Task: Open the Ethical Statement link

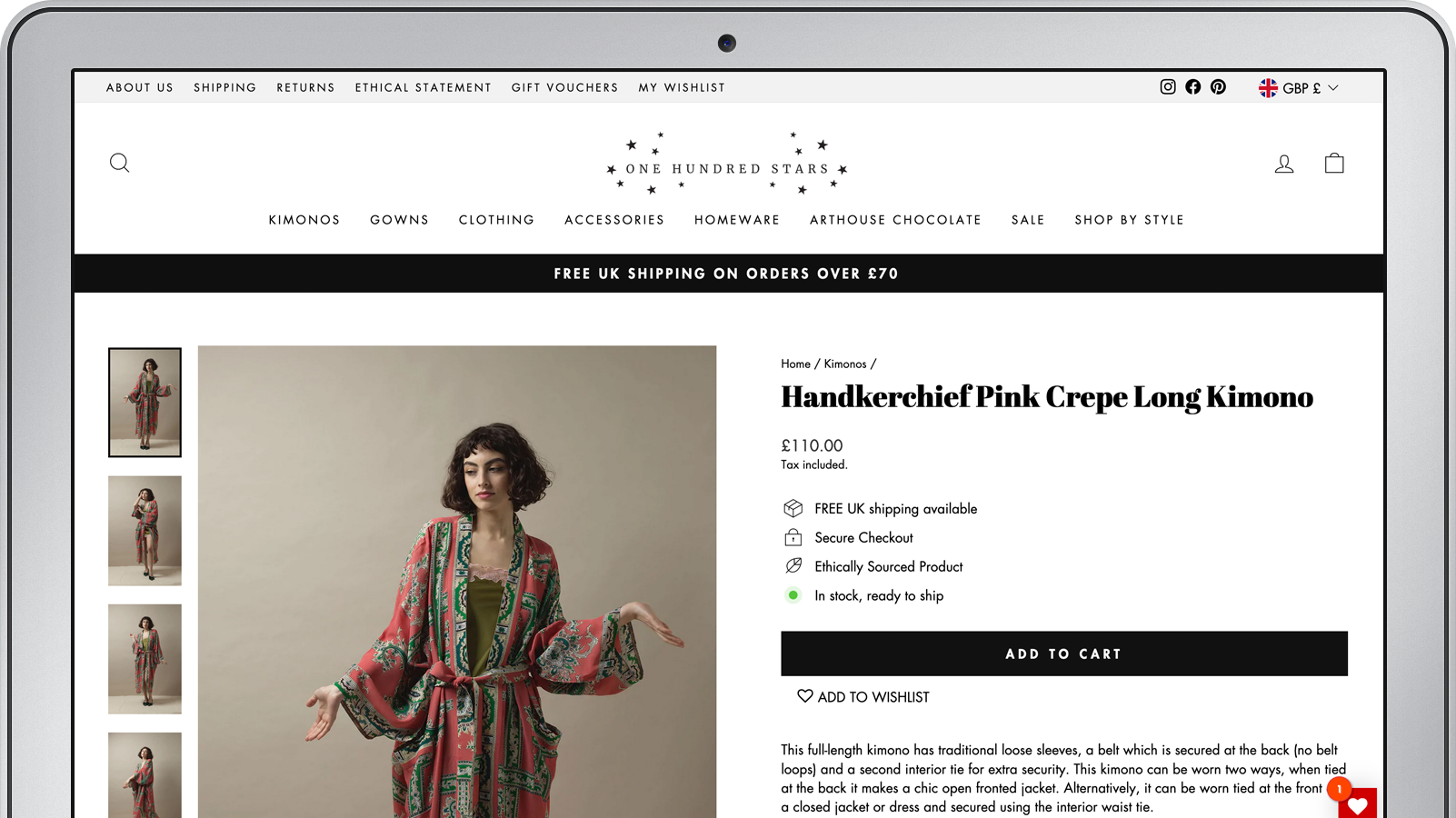Action: [x=424, y=88]
